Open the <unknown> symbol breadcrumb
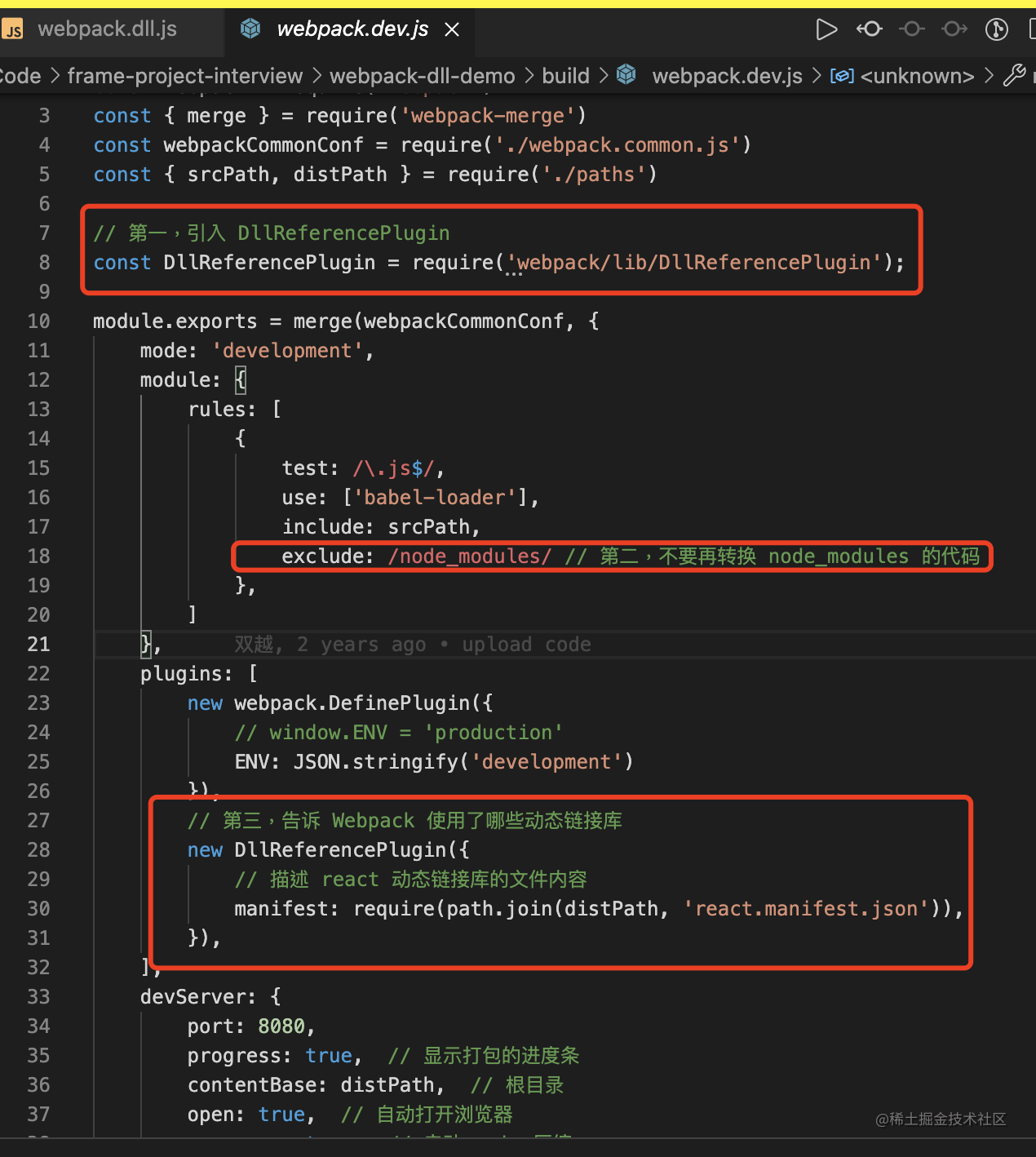 tap(917, 76)
